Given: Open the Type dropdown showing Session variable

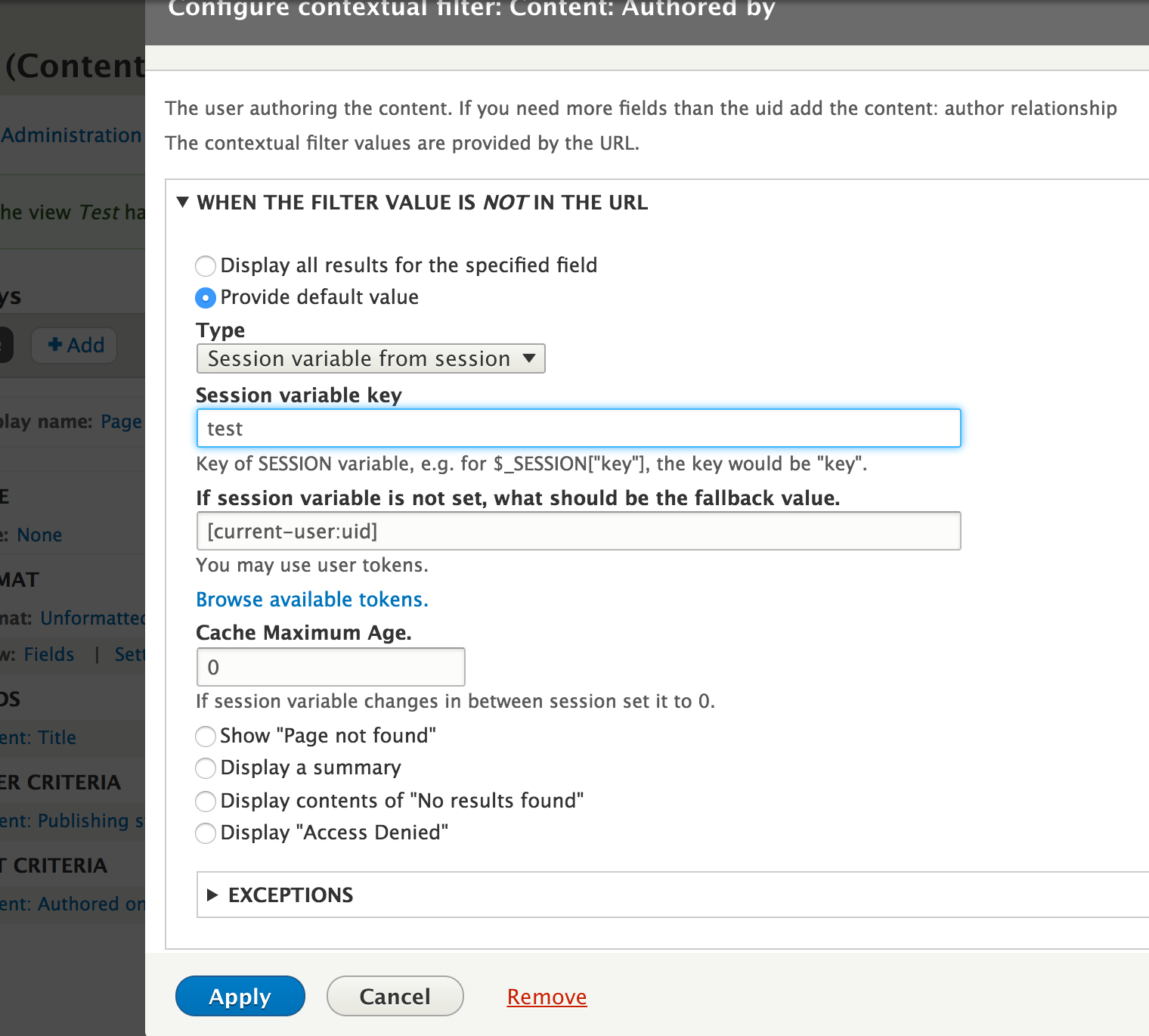Looking at the screenshot, I should 370,358.
